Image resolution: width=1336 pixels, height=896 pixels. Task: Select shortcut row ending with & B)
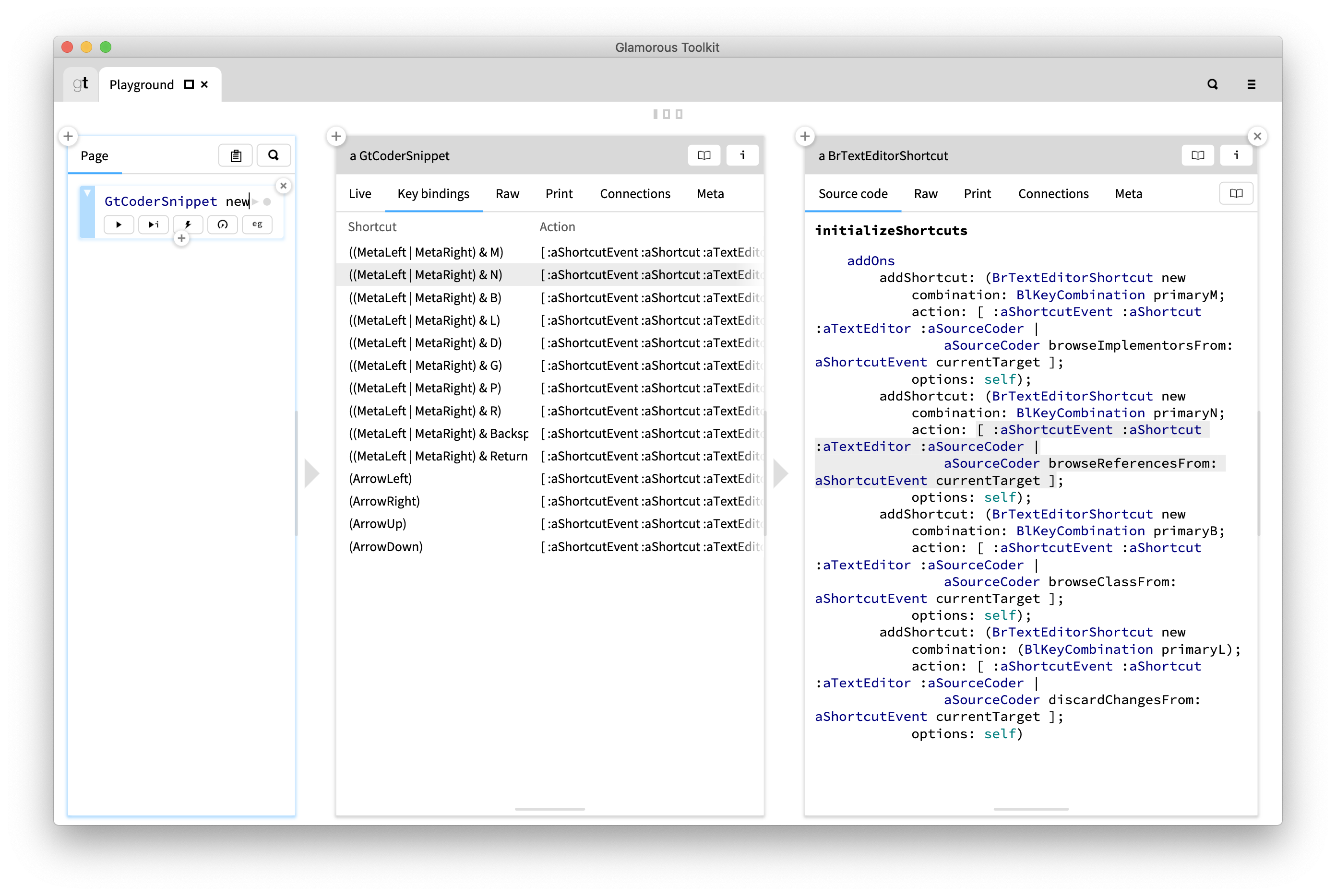pyautogui.click(x=550, y=298)
